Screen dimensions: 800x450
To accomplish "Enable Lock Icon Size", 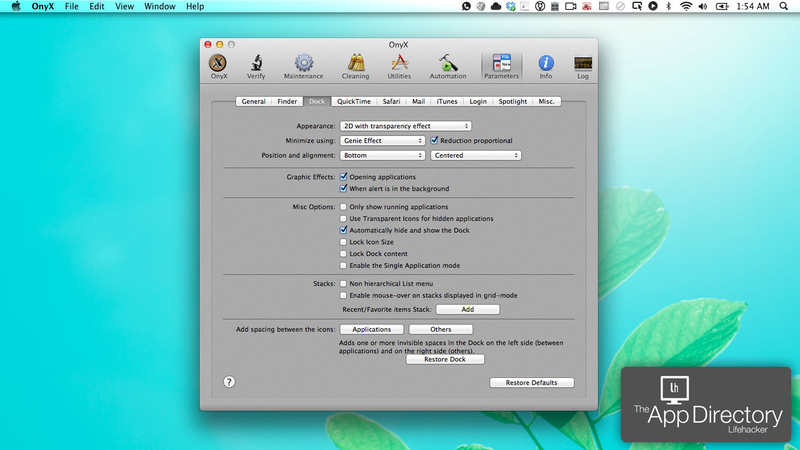I will coord(343,242).
